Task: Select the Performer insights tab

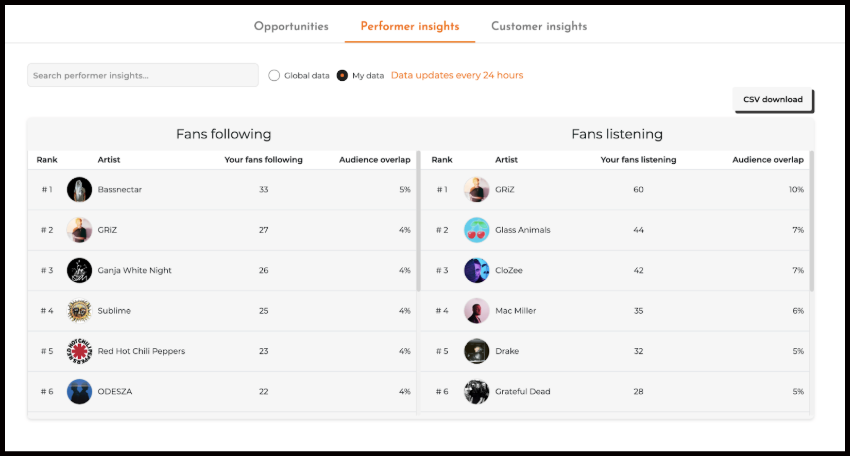Action: pyautogui.click(x=409, y=27)
